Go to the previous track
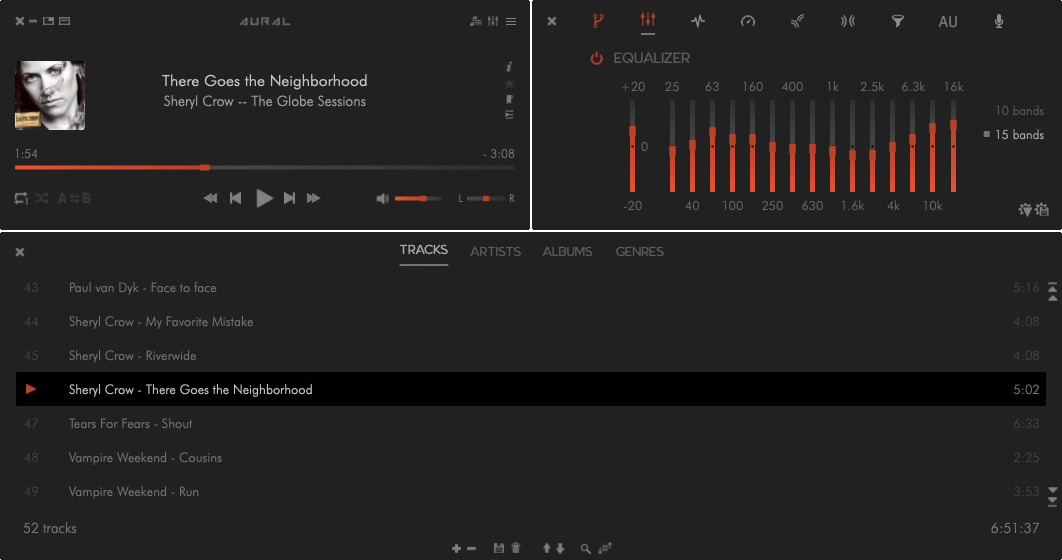 point(236,198)
